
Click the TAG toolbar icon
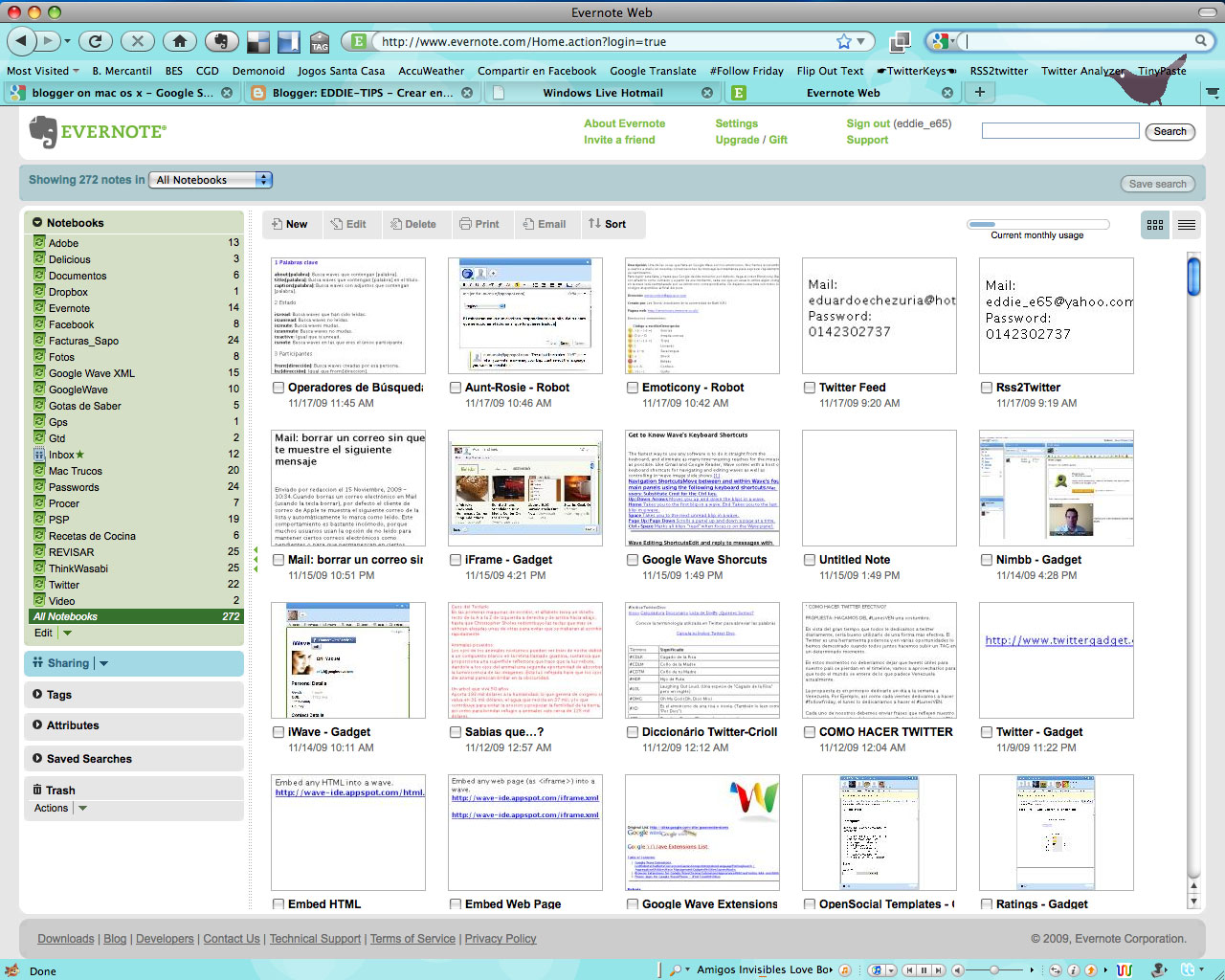coord(320,42)
